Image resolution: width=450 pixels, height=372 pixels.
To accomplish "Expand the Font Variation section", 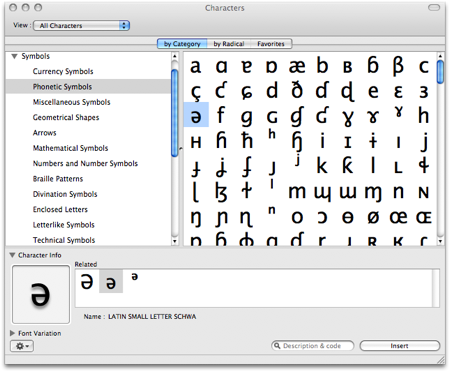I will pos(12,333).
